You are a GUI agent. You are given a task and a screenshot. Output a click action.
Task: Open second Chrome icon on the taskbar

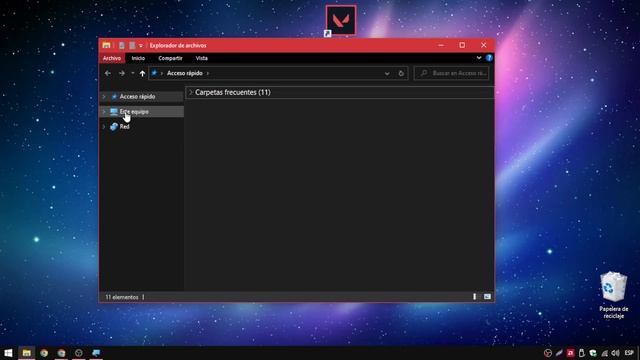click(x=61, y=353)
